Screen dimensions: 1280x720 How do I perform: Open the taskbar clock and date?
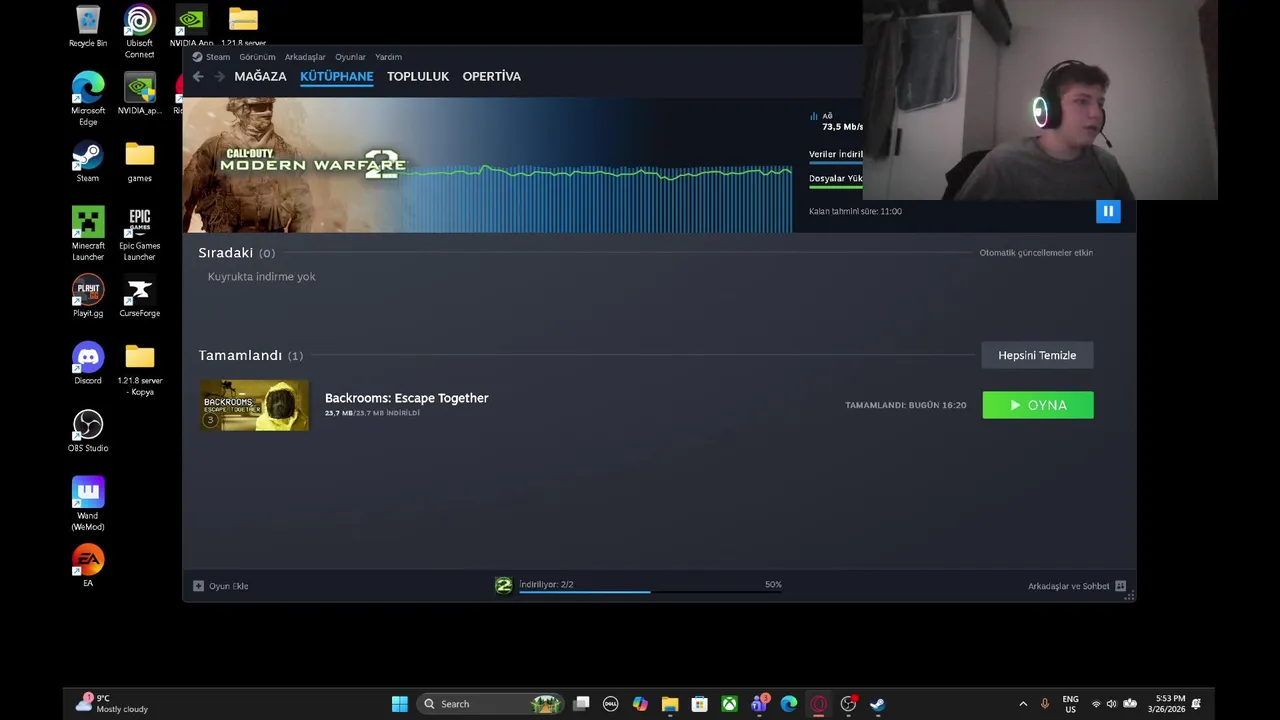tap(1166, 704)
